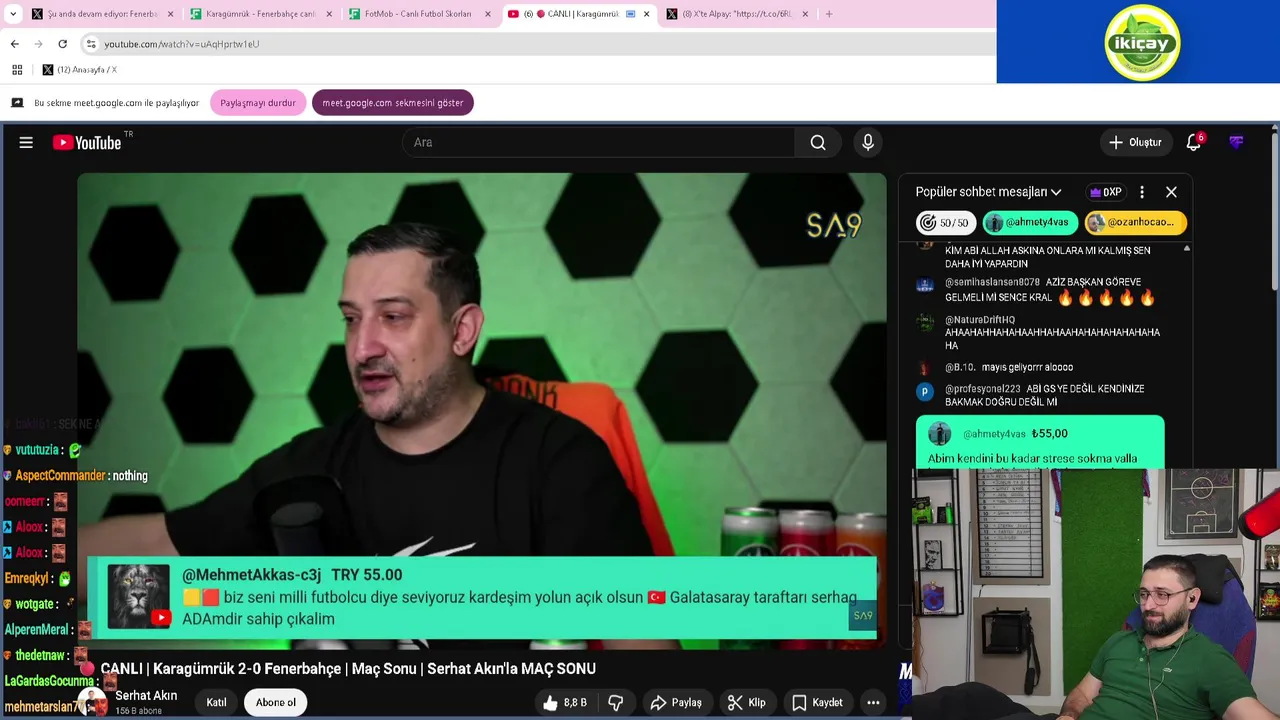
Task: Open the ₺55,00 super chat from @ahmety4vas
Action: (1040, 442)
